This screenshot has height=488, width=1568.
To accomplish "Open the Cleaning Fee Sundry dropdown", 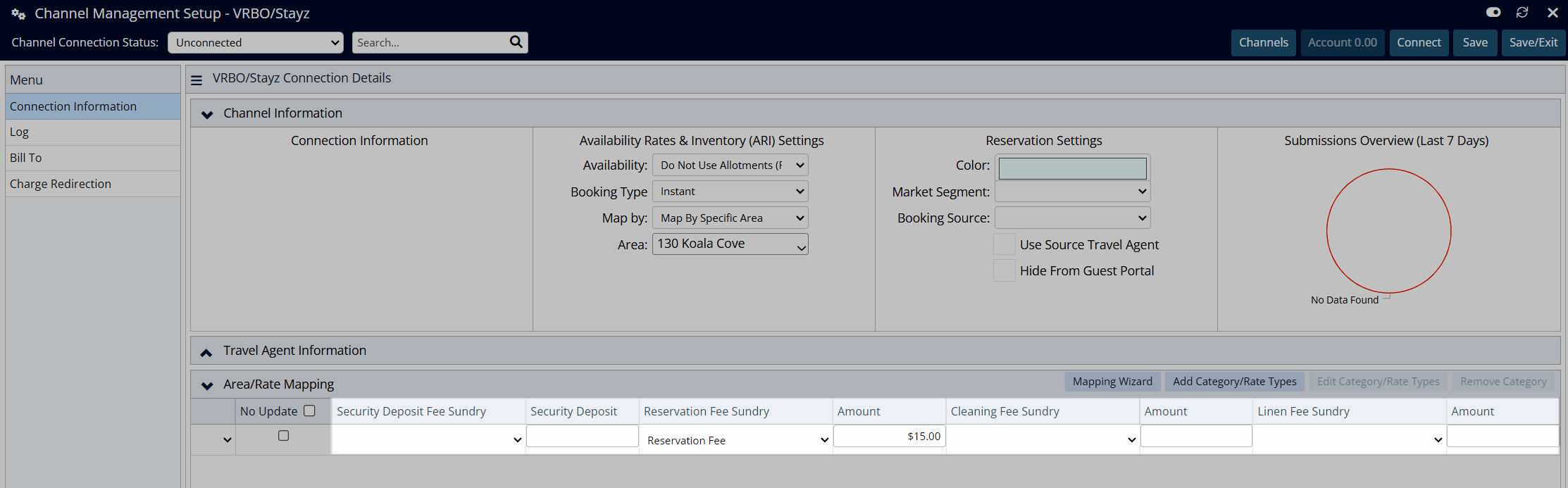I will point(1043,440).
